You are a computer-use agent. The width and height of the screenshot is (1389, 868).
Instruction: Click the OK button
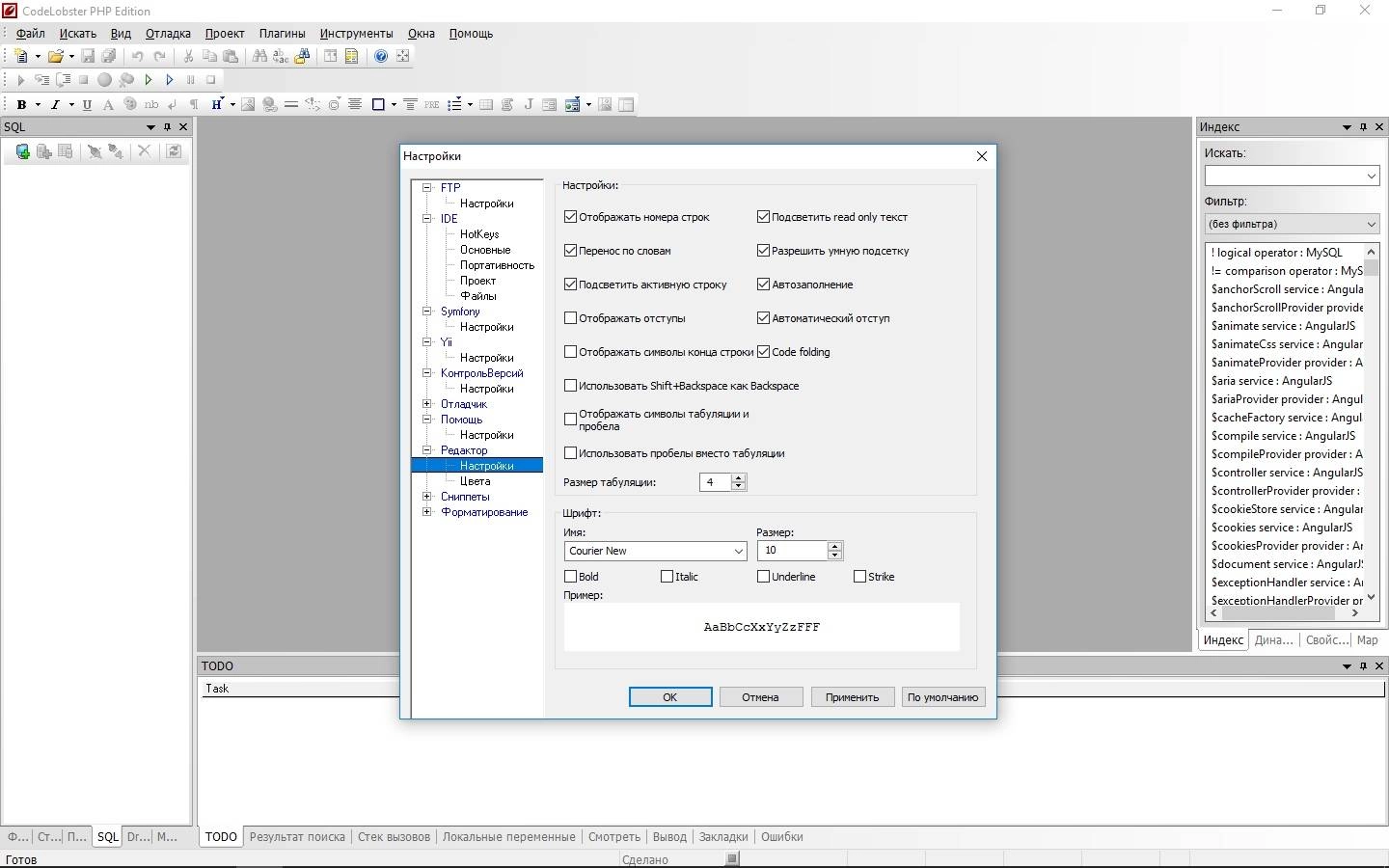coord(670,697)
